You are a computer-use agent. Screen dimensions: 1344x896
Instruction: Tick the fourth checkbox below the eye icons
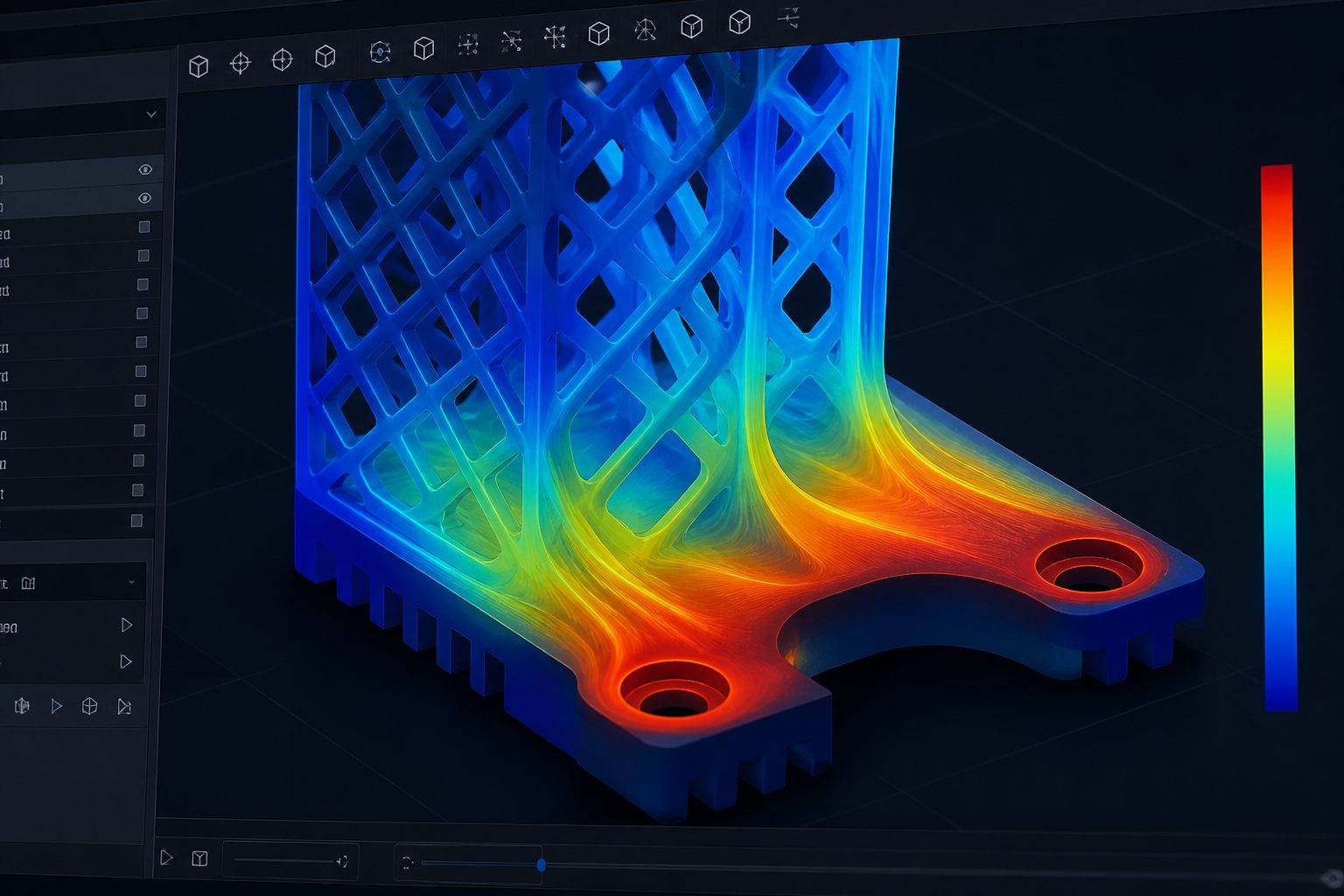pyautogui.click(x=142, y=313)
